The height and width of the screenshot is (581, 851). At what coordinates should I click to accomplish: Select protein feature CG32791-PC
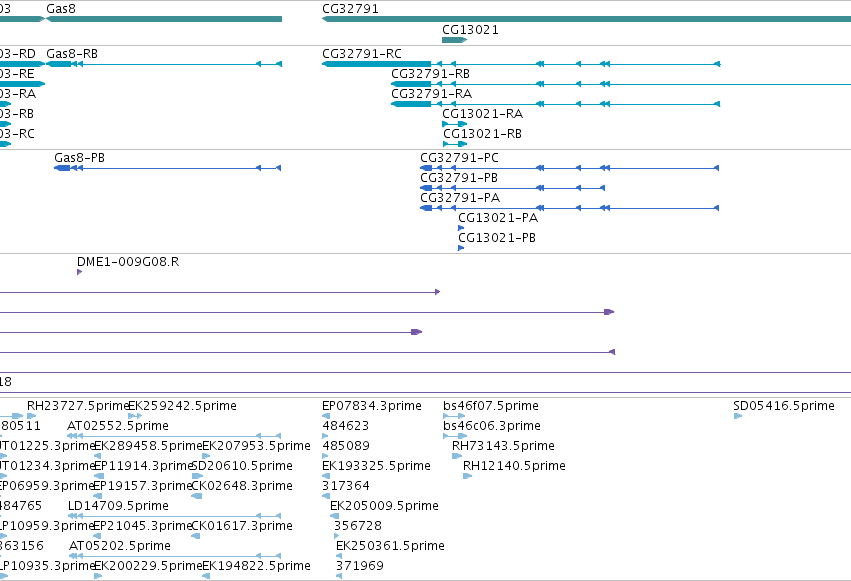pyautogui.click(x=569, y=168)
